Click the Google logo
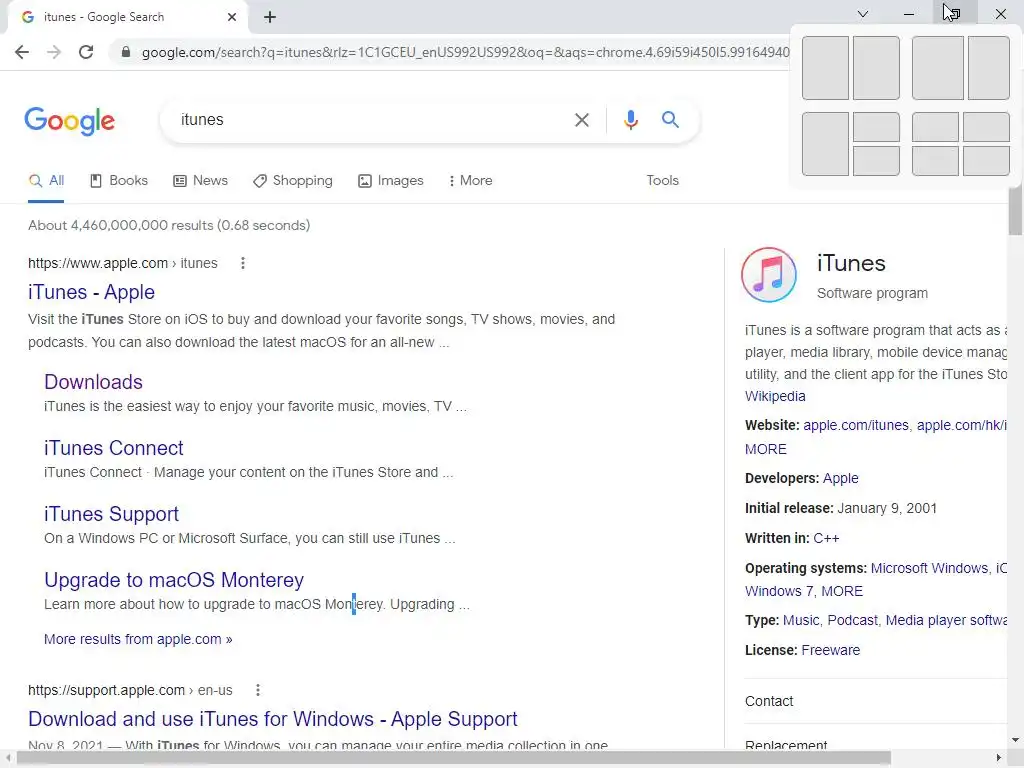This screenshot has height=768, width=1024. coord(69,121)
